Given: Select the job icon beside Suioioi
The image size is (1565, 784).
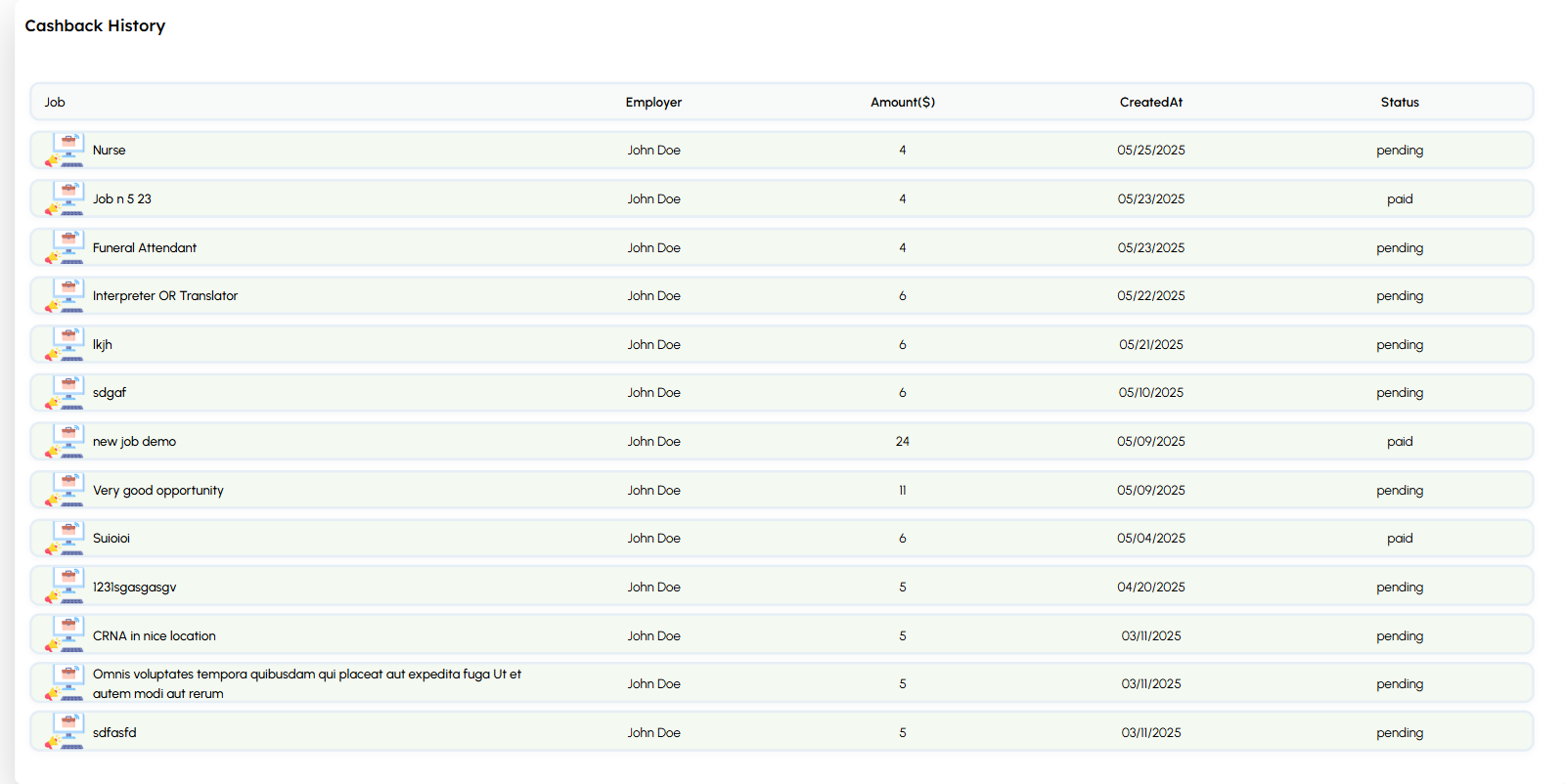Looking at the screenshot, I should coord(66,539).
